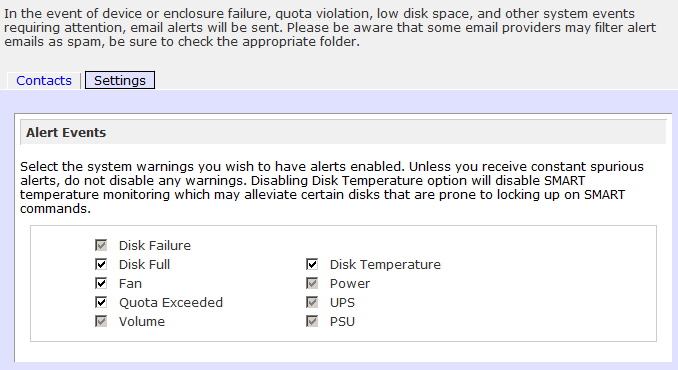Disable the Fan alert checkbox
The width and height of the screenshot is (678, 370).
[101, 284]
